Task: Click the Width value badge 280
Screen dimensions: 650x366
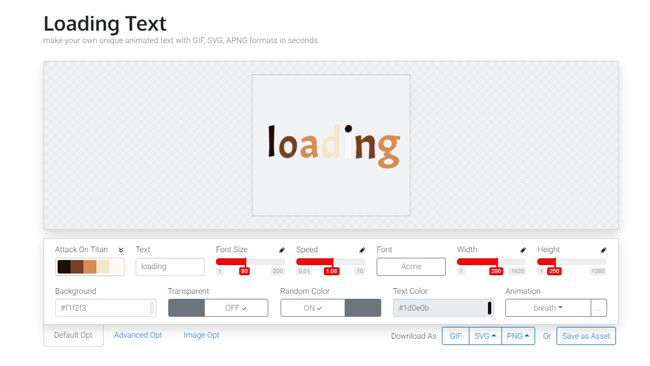Action: 496,271
